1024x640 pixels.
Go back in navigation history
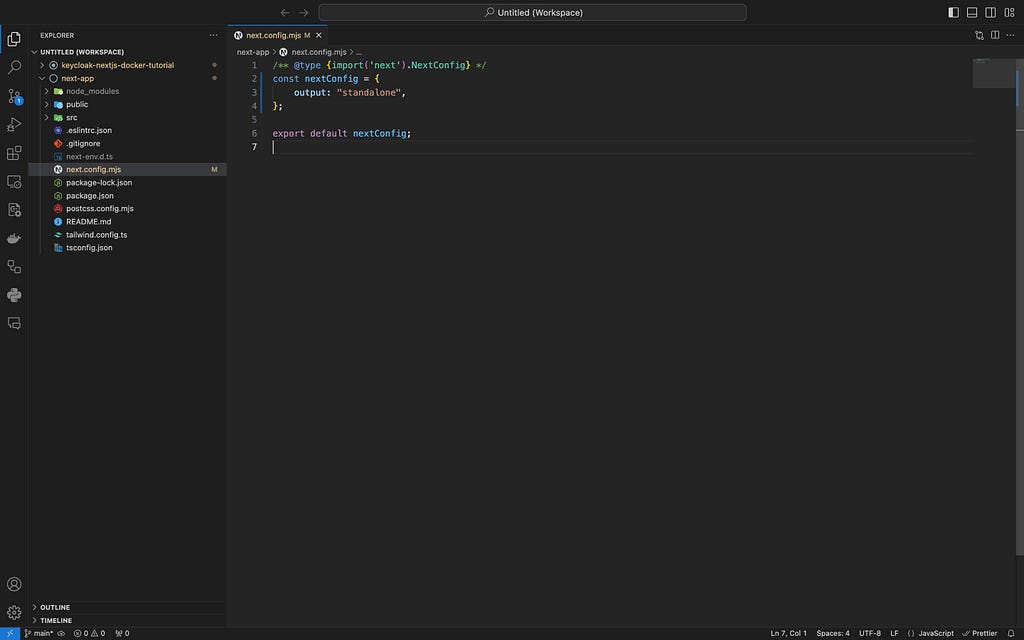tap(285, 12)
